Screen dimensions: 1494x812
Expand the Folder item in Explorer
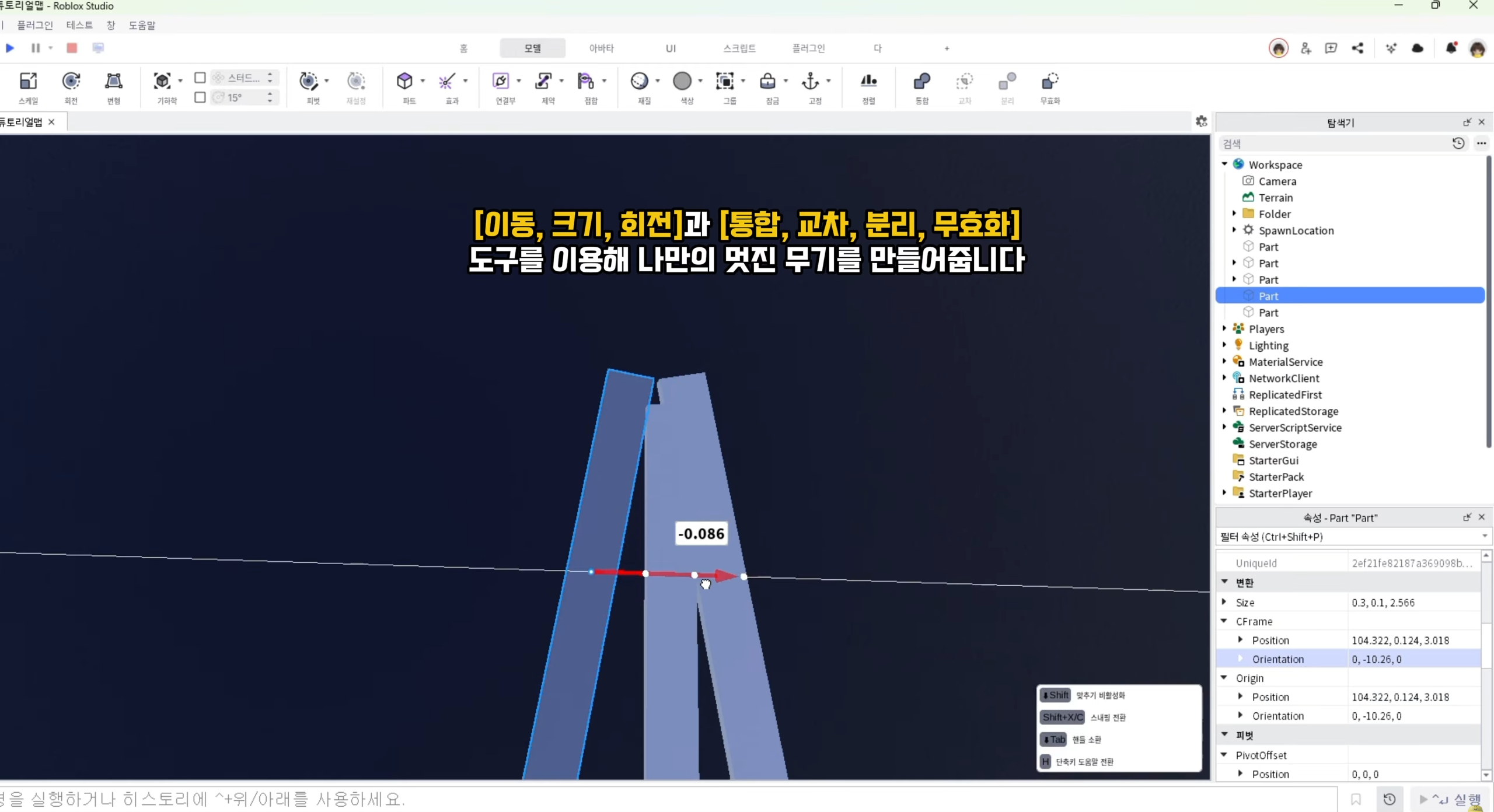pyautogui.click(x=1234, y=213)
